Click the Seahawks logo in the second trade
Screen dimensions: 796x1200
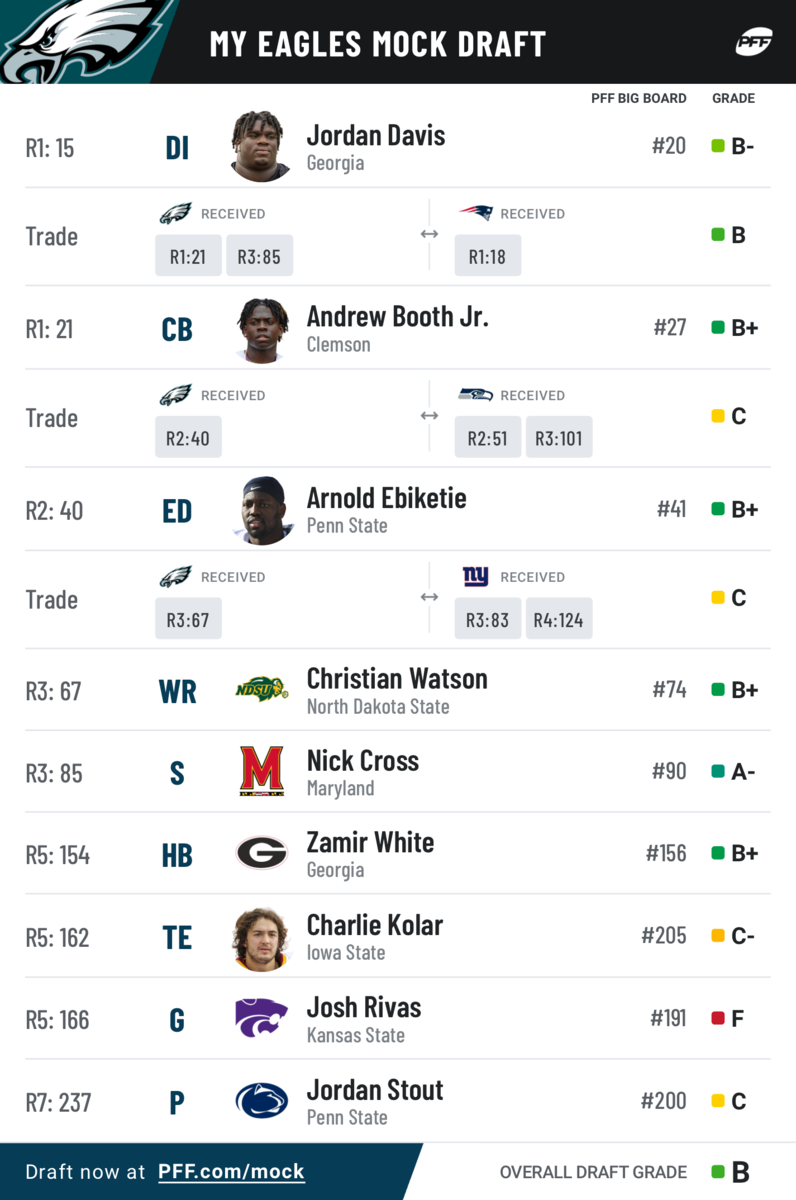click(x=476, y=395)
